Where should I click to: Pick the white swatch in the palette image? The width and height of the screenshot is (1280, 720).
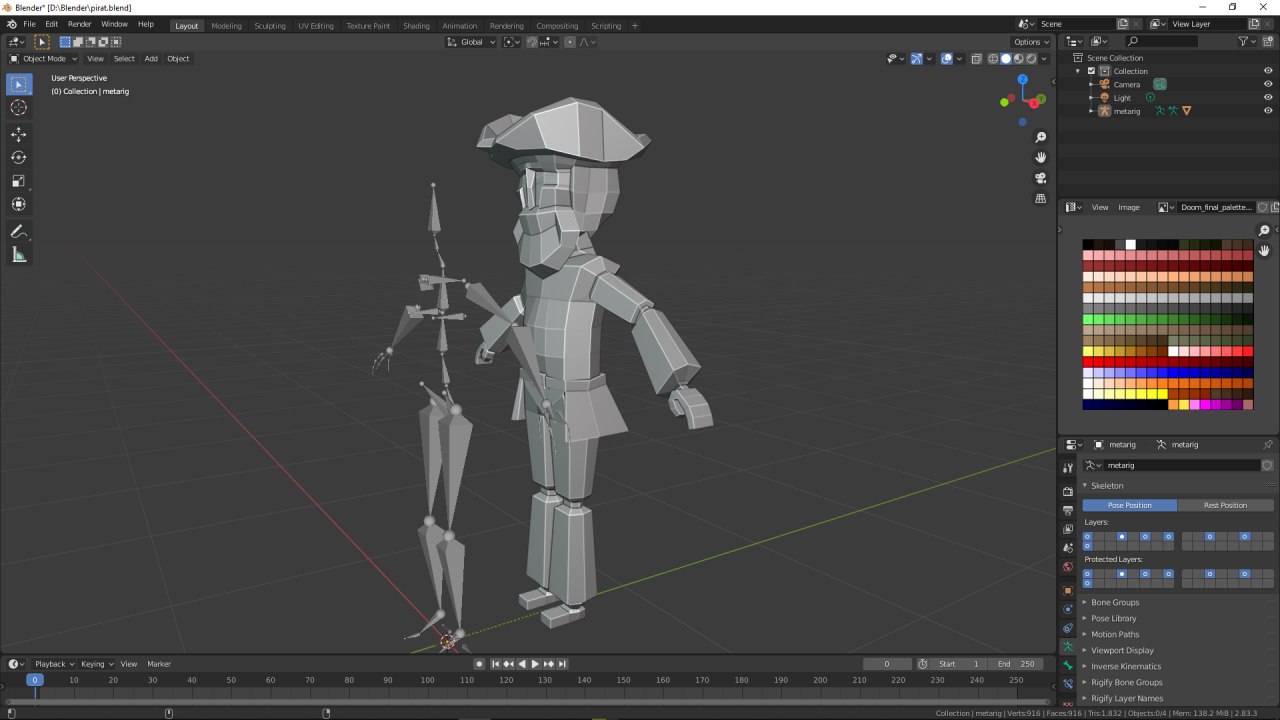coord(1130,244)
